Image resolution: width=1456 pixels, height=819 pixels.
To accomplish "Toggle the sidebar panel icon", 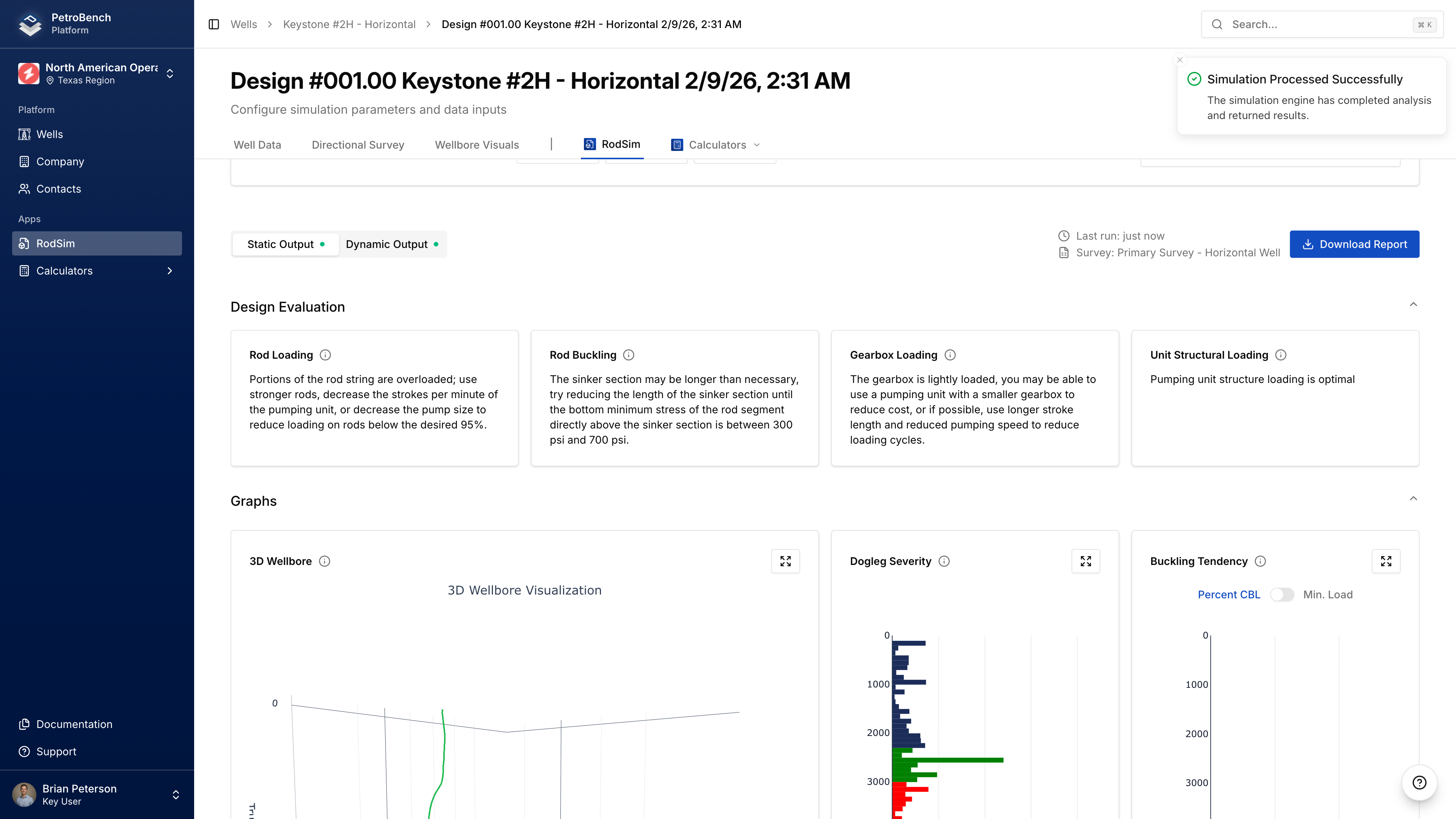I will point(213,24).
